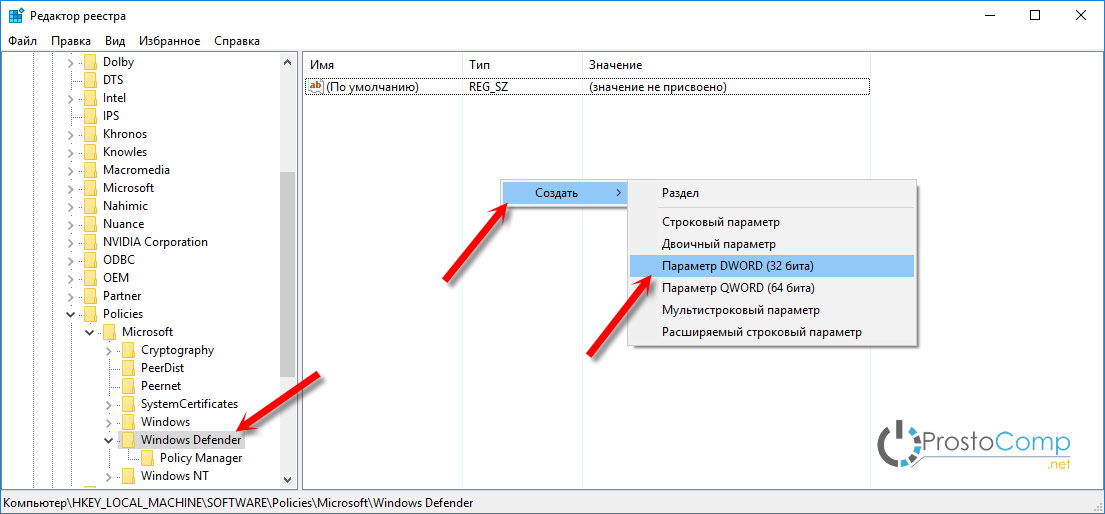This screenshot has width=1105, height=514.
Task: Click the IPS folder icon
Action: point(89,116)
